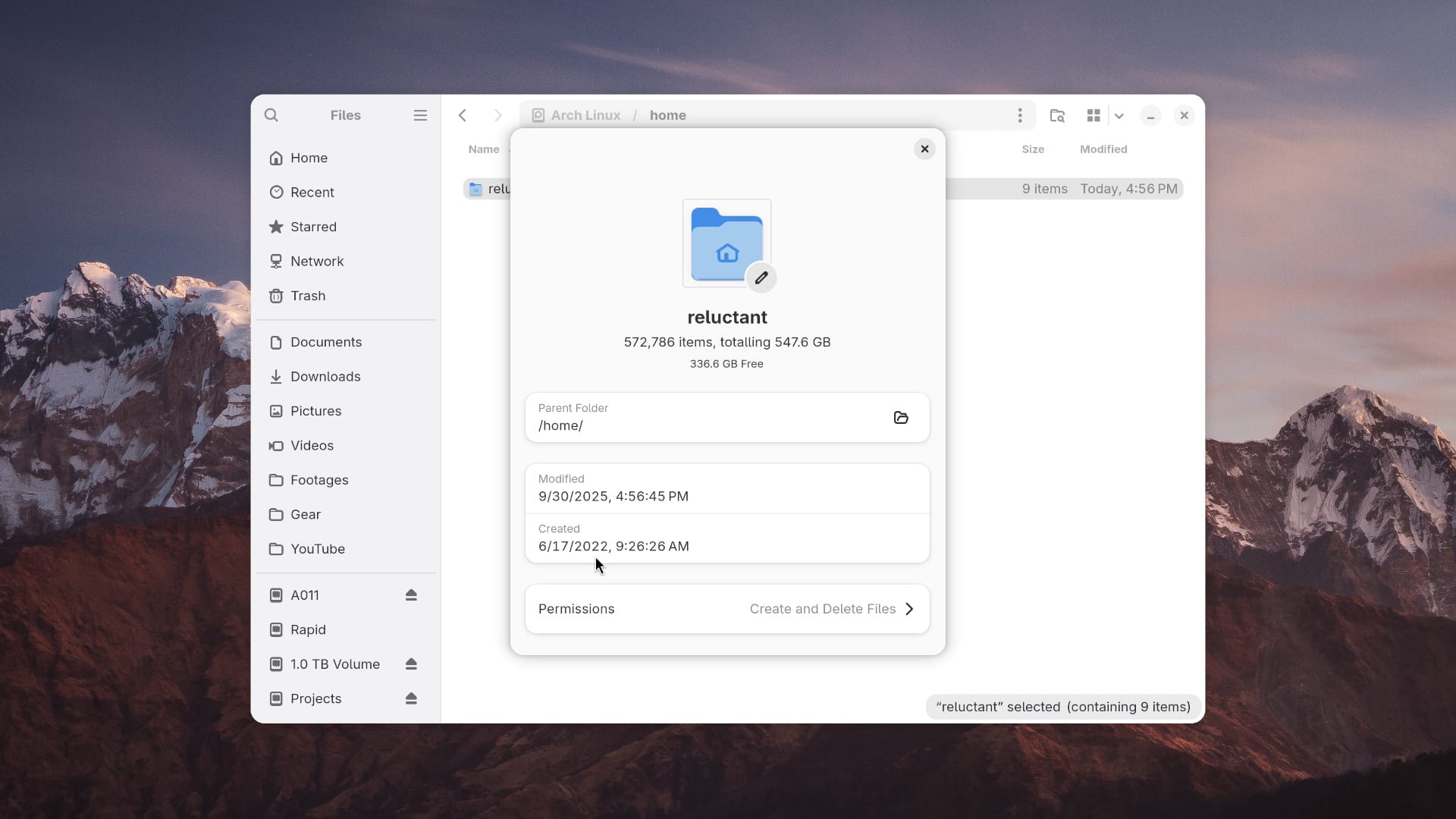Expand the view options dropdown arrow
This screenshot has width=1456, height=819.
[x=1119, y=116]
